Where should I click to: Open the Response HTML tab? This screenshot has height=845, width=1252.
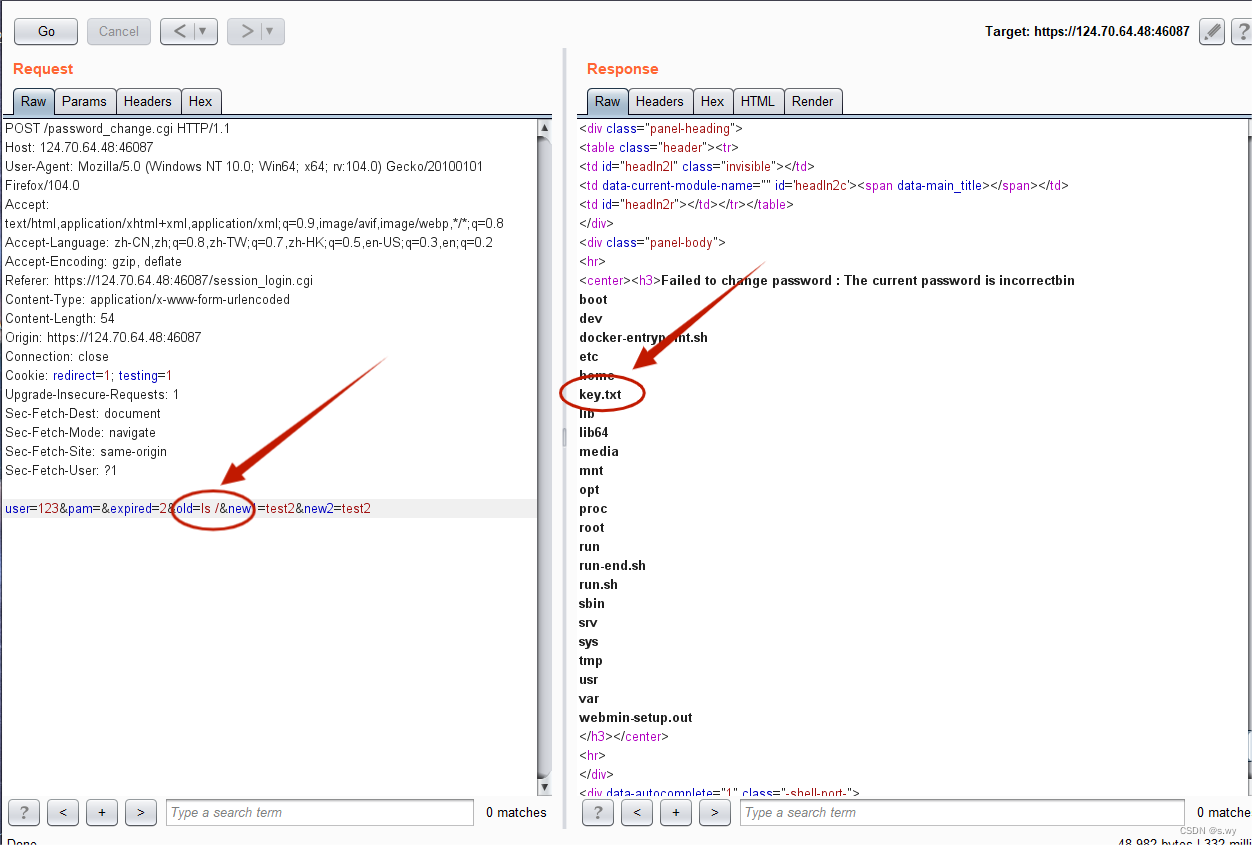coord(758,101)
